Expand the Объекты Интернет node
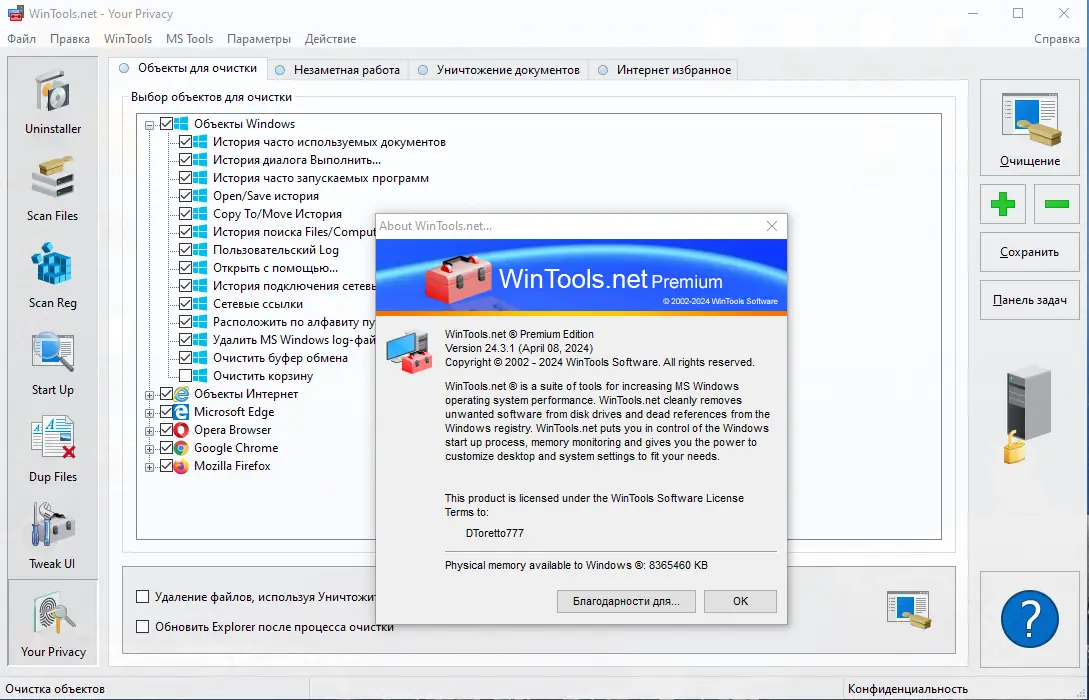 click(x=149, y=395)
